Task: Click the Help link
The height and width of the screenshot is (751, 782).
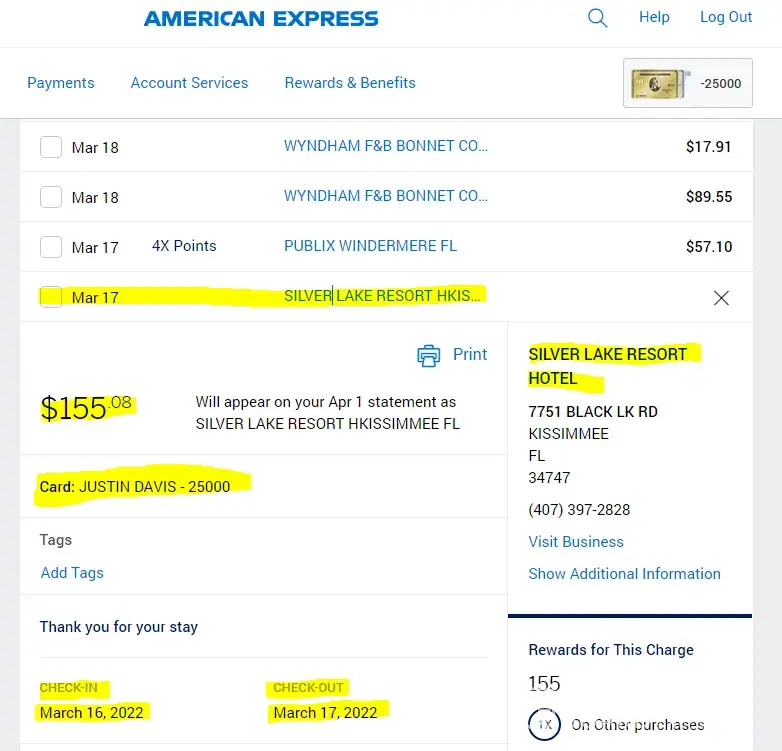Action: point(654,17)
